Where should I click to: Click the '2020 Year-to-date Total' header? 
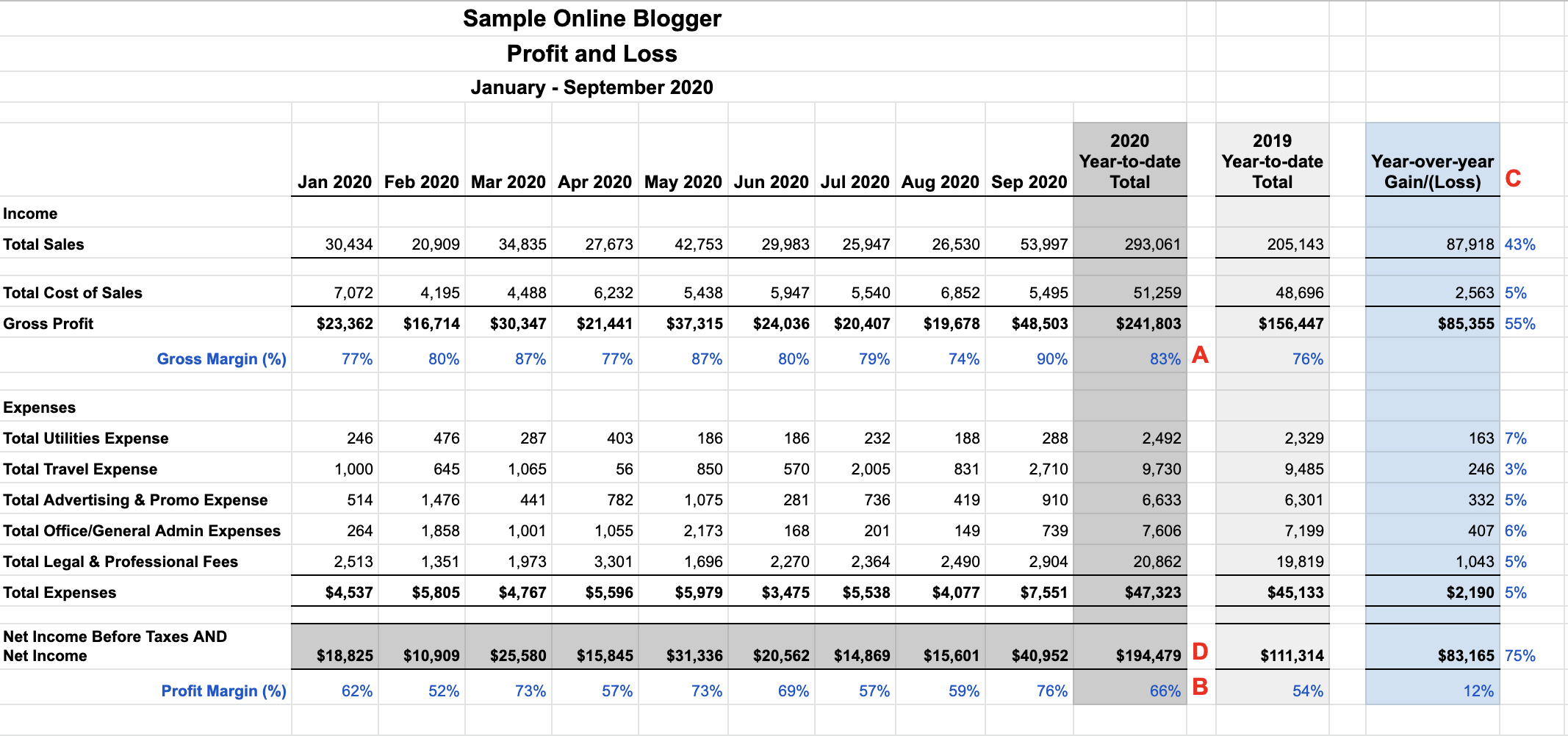[x=1130, y=161]
